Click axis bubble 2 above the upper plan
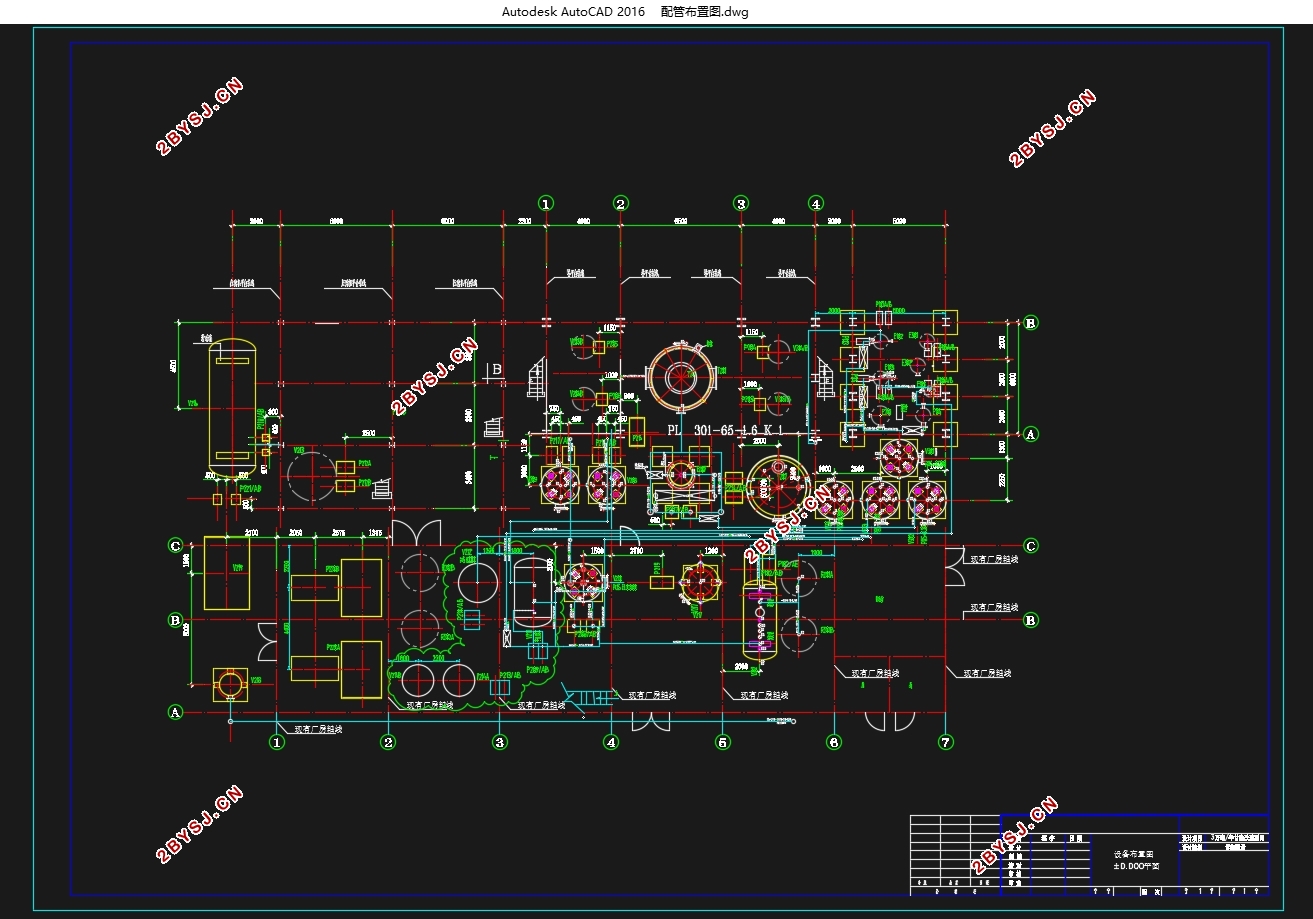Viewport: 1313px width, 919px height. click(620, 204)
